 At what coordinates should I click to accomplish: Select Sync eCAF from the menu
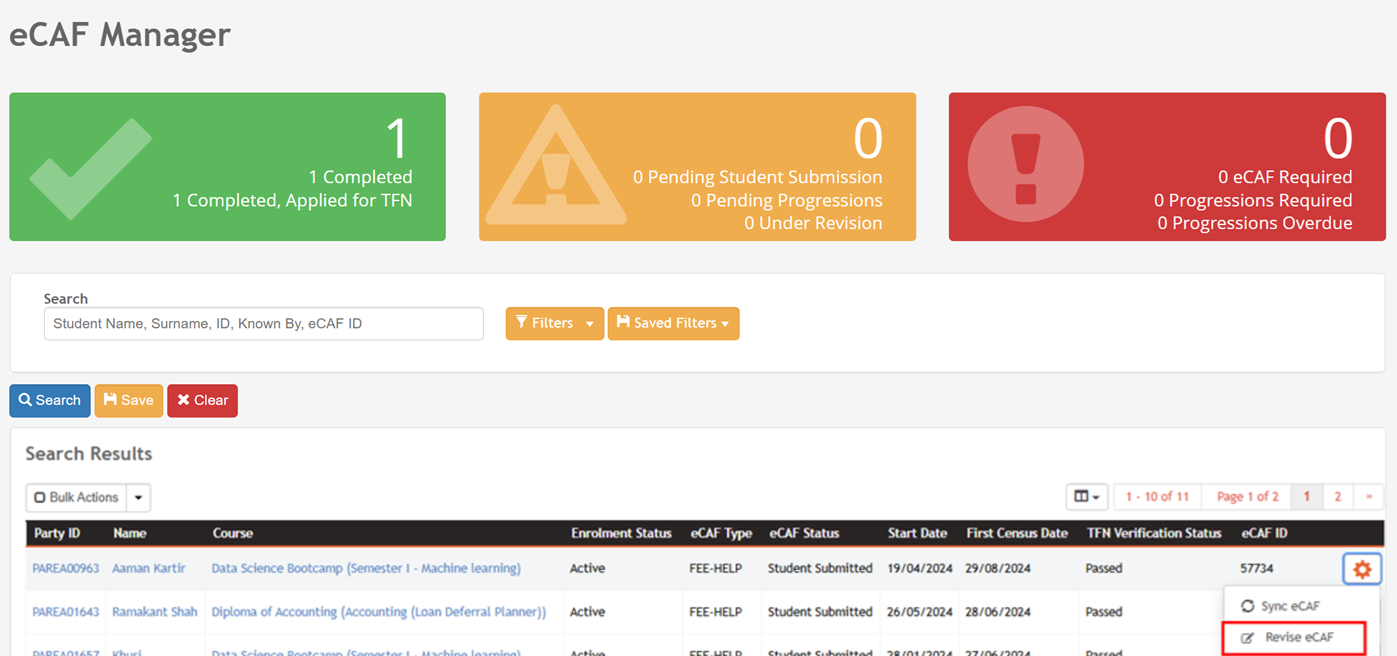click(x=1290, y=606)
